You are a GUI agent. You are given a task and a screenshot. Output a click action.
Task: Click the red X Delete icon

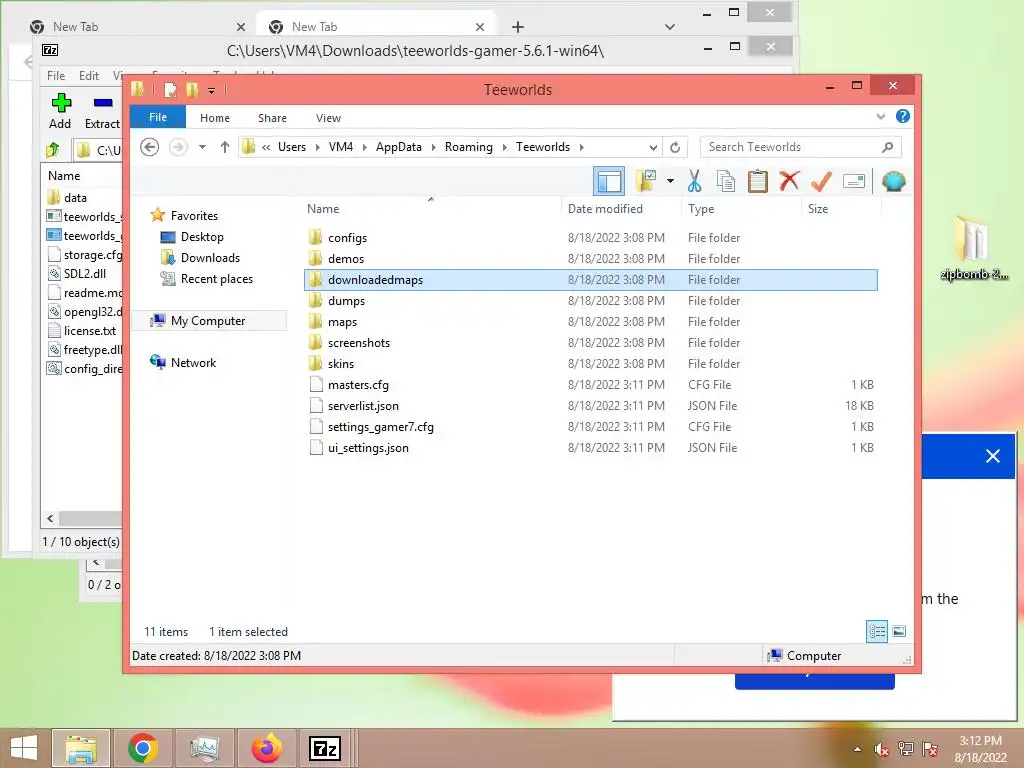coord(789,181)
